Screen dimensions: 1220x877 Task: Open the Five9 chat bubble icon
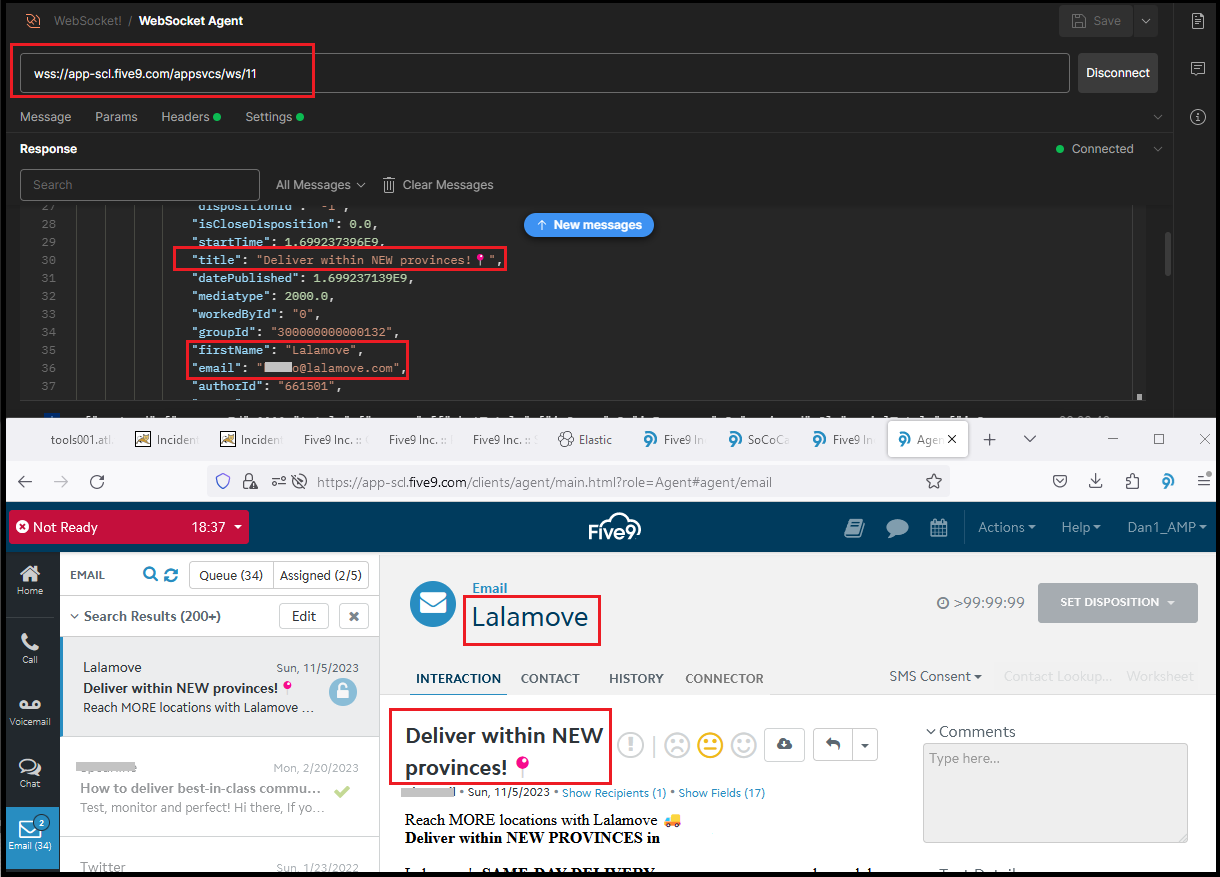tap(897, 528)
